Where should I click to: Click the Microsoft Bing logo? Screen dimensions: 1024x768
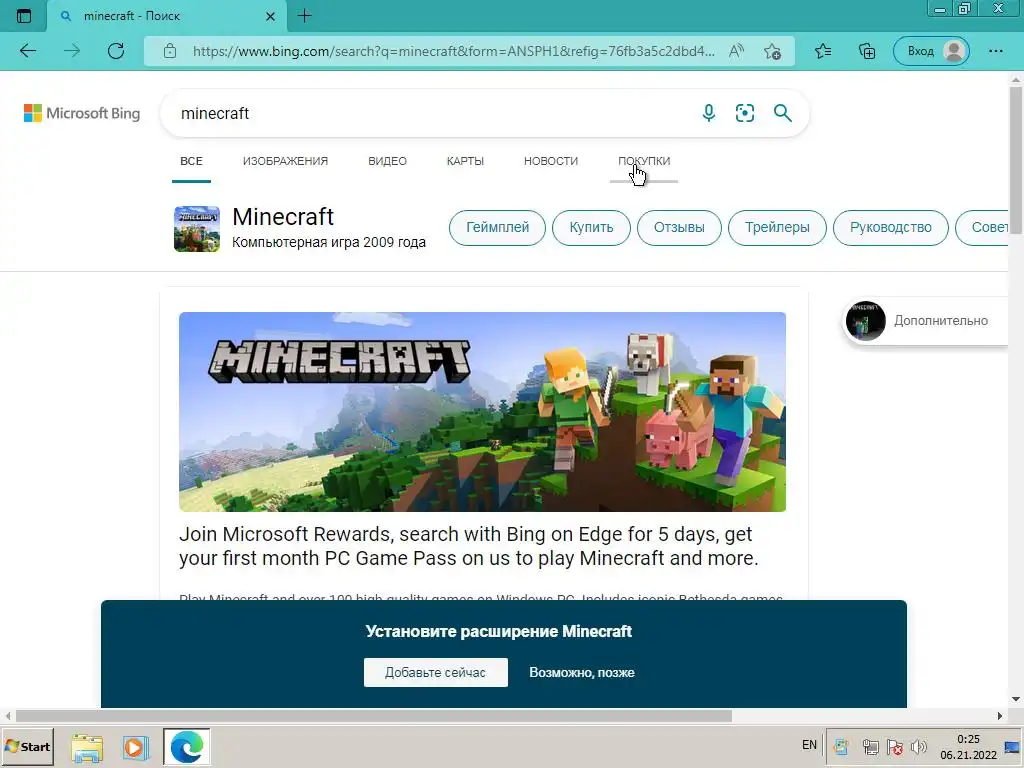tap(82, 113)
